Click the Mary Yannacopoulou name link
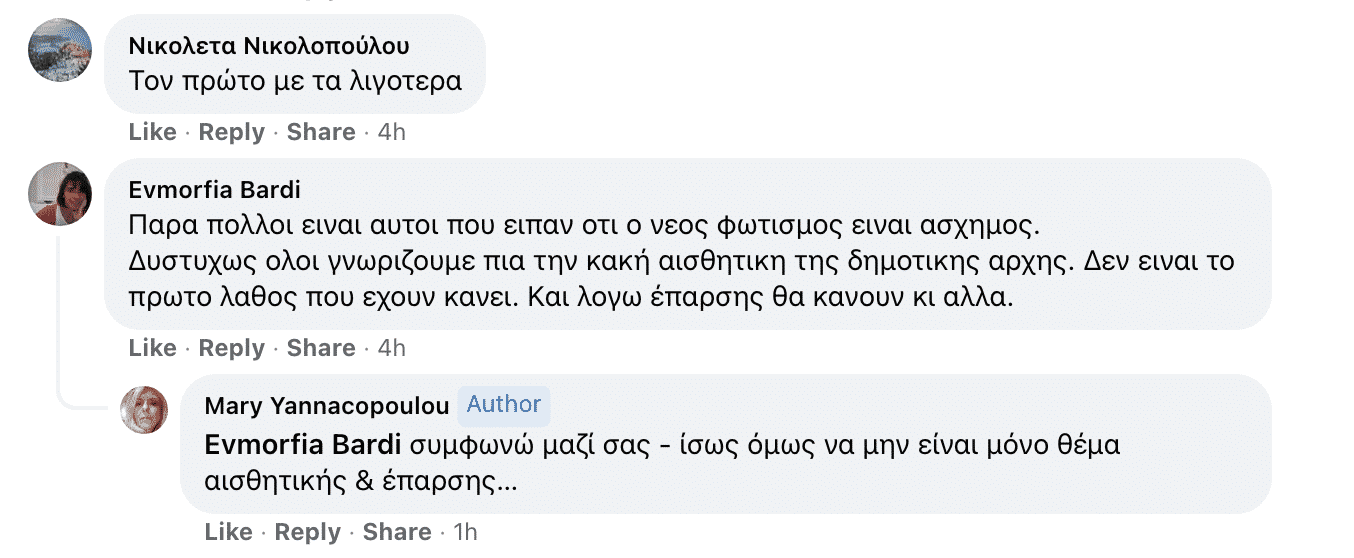The width and height of the screenshot is (1354, 558). 326,405
